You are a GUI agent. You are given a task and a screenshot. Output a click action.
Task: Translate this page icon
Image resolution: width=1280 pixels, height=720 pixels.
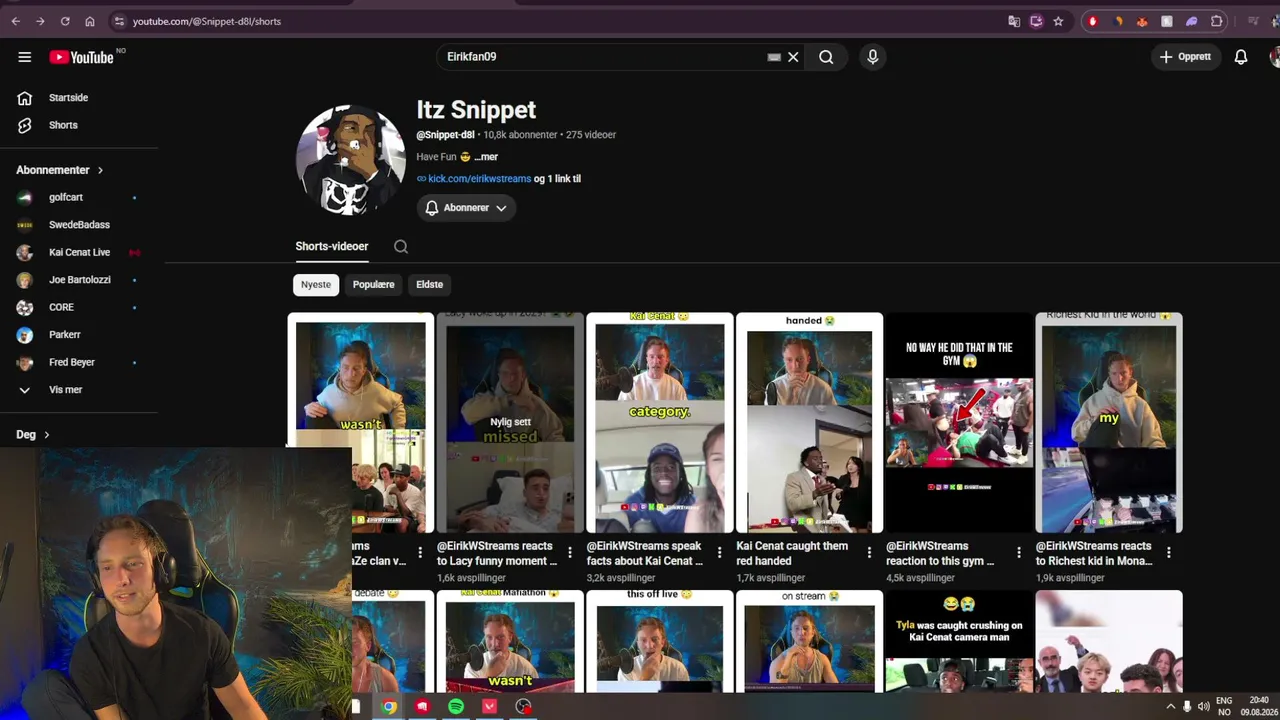click(1014, 21)
